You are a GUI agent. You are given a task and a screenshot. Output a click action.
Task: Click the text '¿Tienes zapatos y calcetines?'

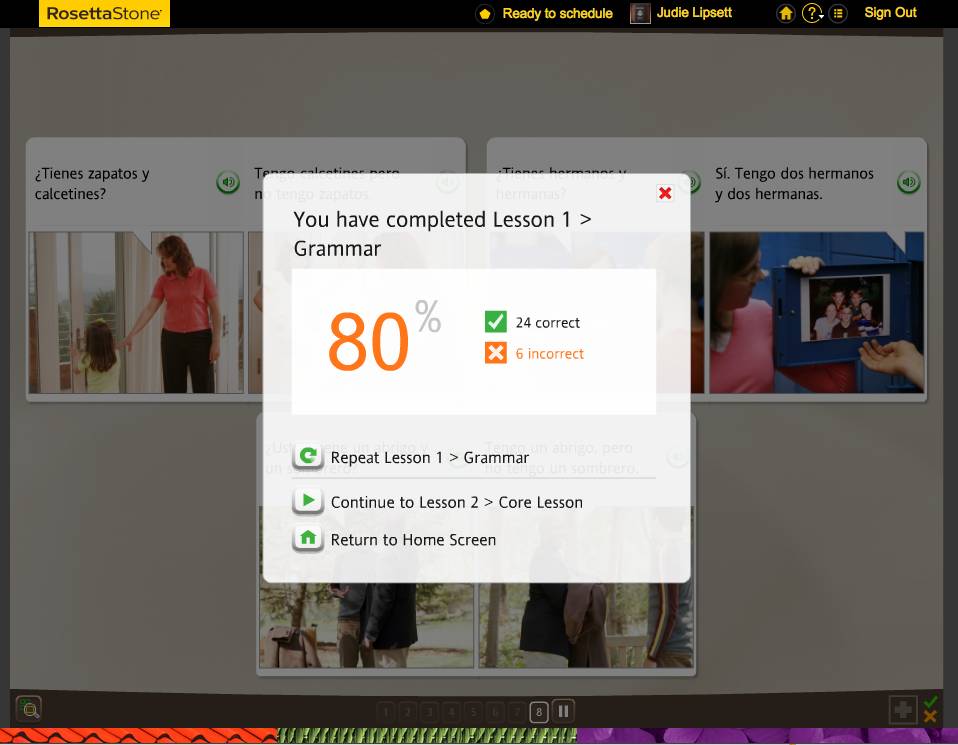point(92,183)
